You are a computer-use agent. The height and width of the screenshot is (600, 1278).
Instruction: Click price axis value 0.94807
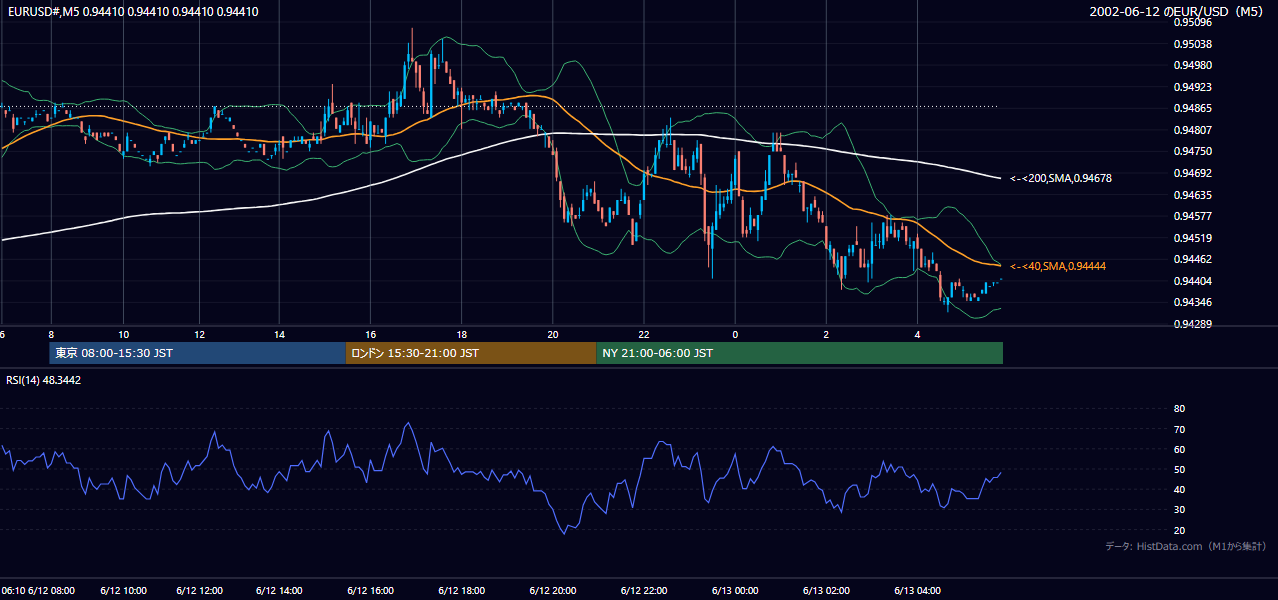[1192, 130]
